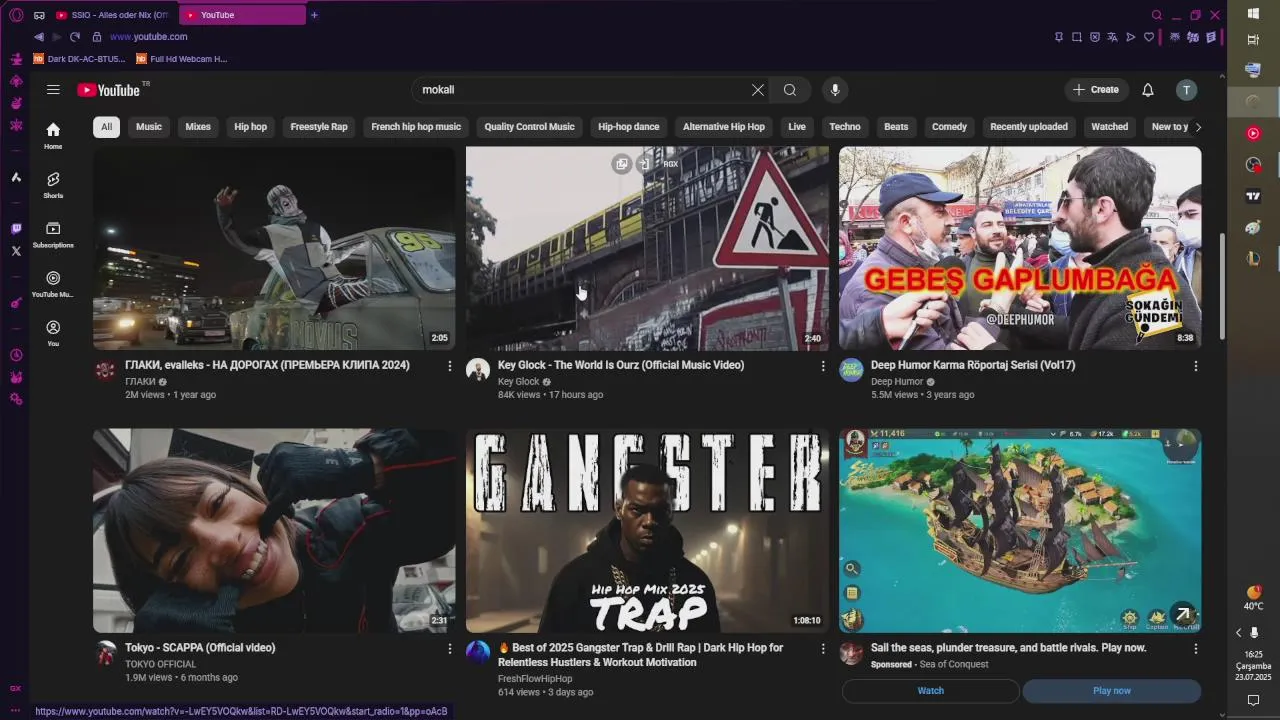Open options for Deep Humor video
The height and width of the screenshot is (720, 1280).
tap(1196, 366)
